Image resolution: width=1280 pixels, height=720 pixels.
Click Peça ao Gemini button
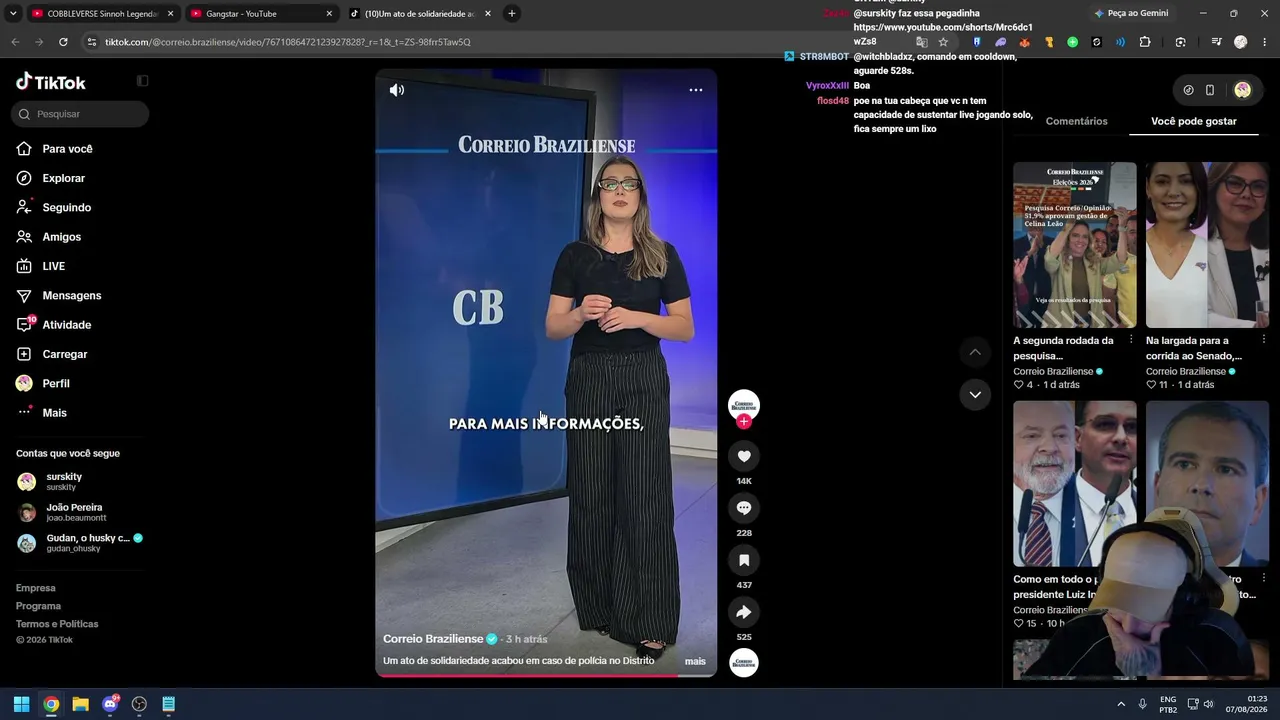click(x=1131, y=14)
